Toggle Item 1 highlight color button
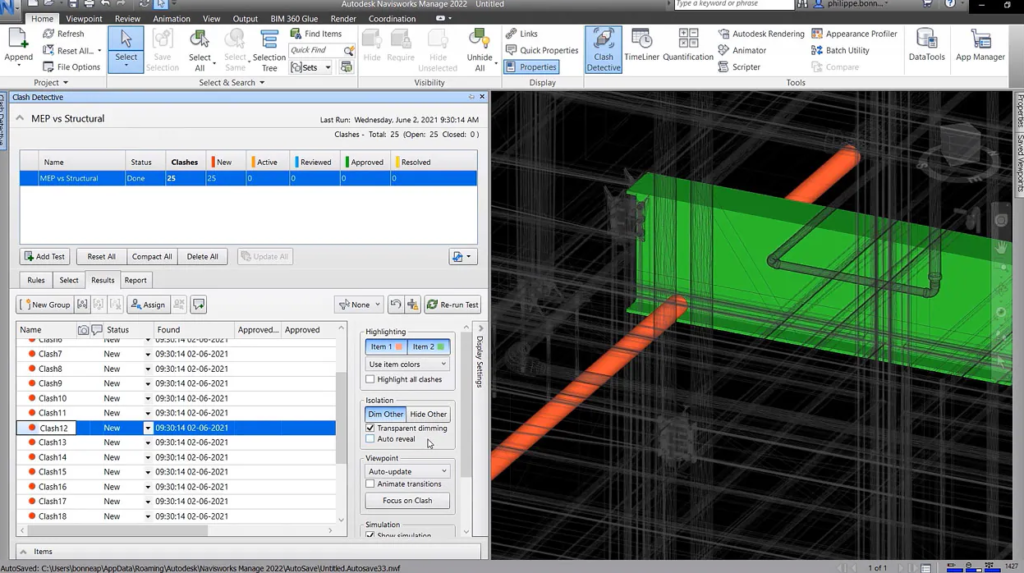 386,347
